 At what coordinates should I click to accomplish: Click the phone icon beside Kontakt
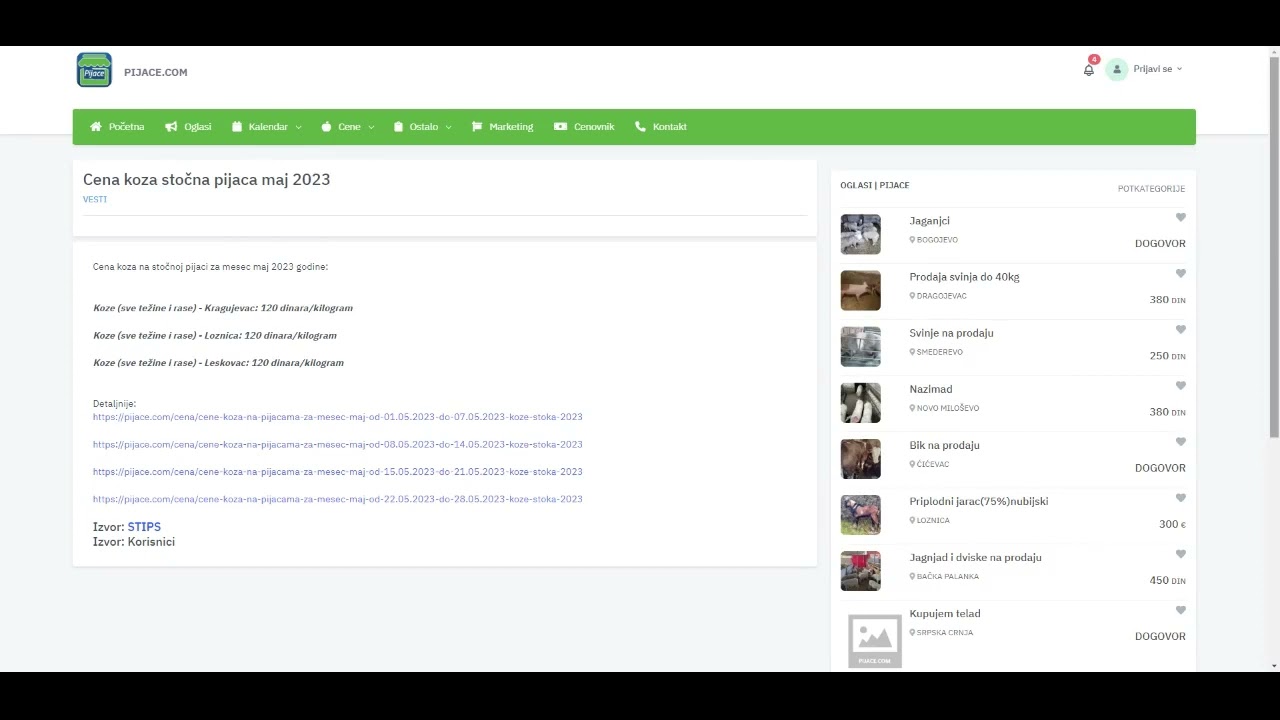pos(640,127)
